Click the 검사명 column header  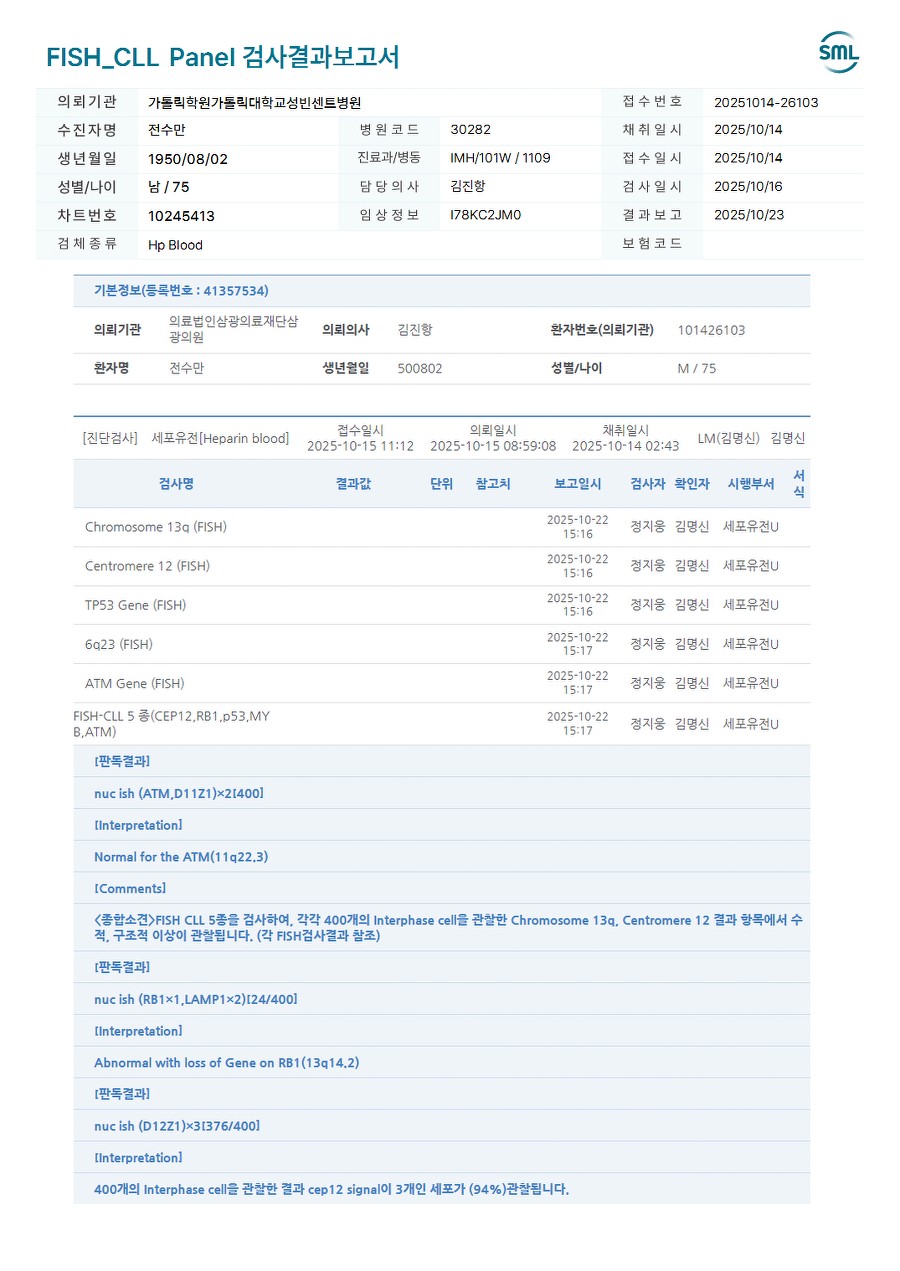coord(176,484)
